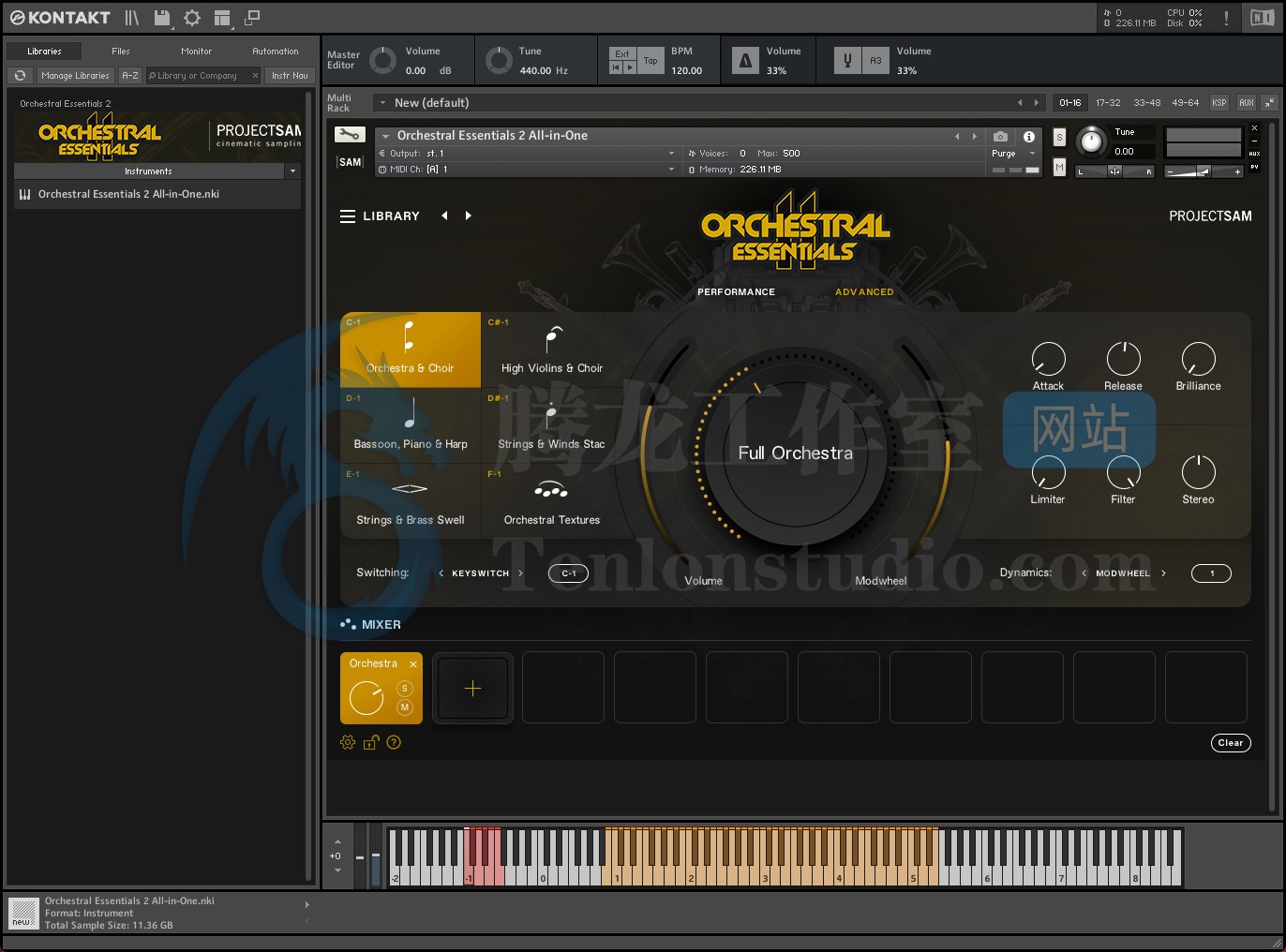The height and width of the screenshot is (952, 1286).
Task: Toggle the reference tone tuning fork
Action: click(847, 61)
